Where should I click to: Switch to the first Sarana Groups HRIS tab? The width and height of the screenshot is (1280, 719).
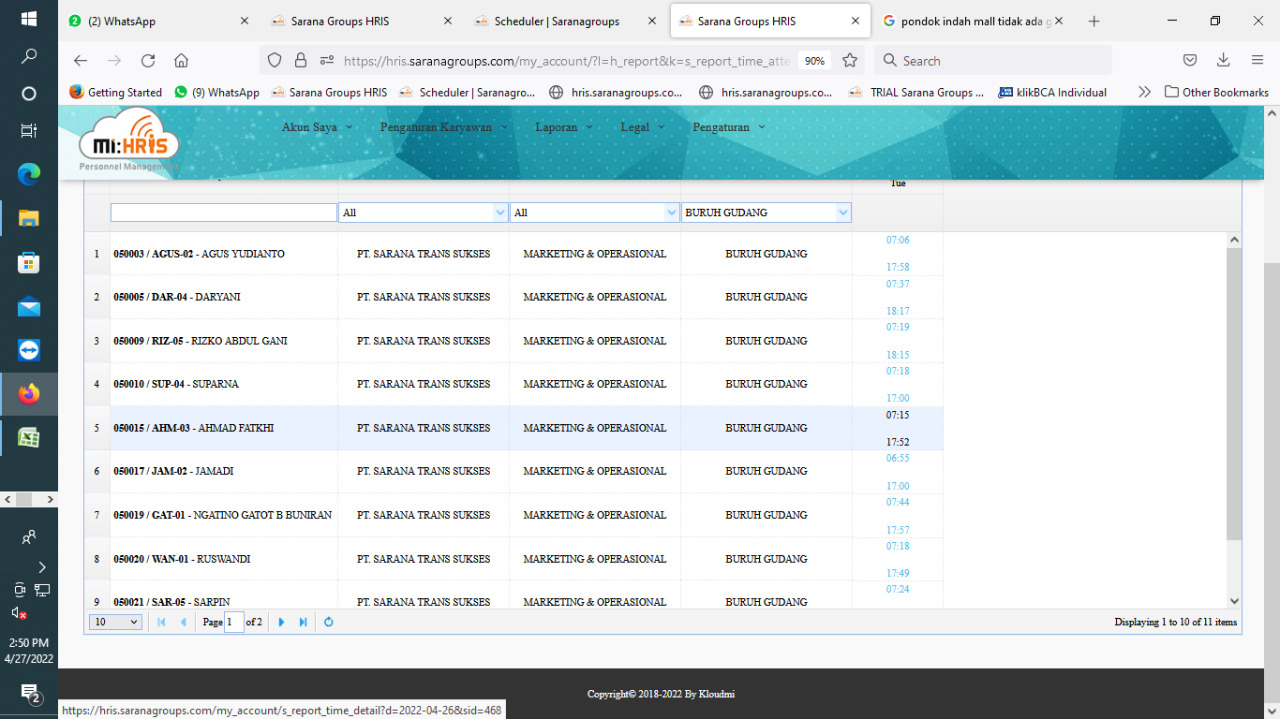click(x=361, y=21)
